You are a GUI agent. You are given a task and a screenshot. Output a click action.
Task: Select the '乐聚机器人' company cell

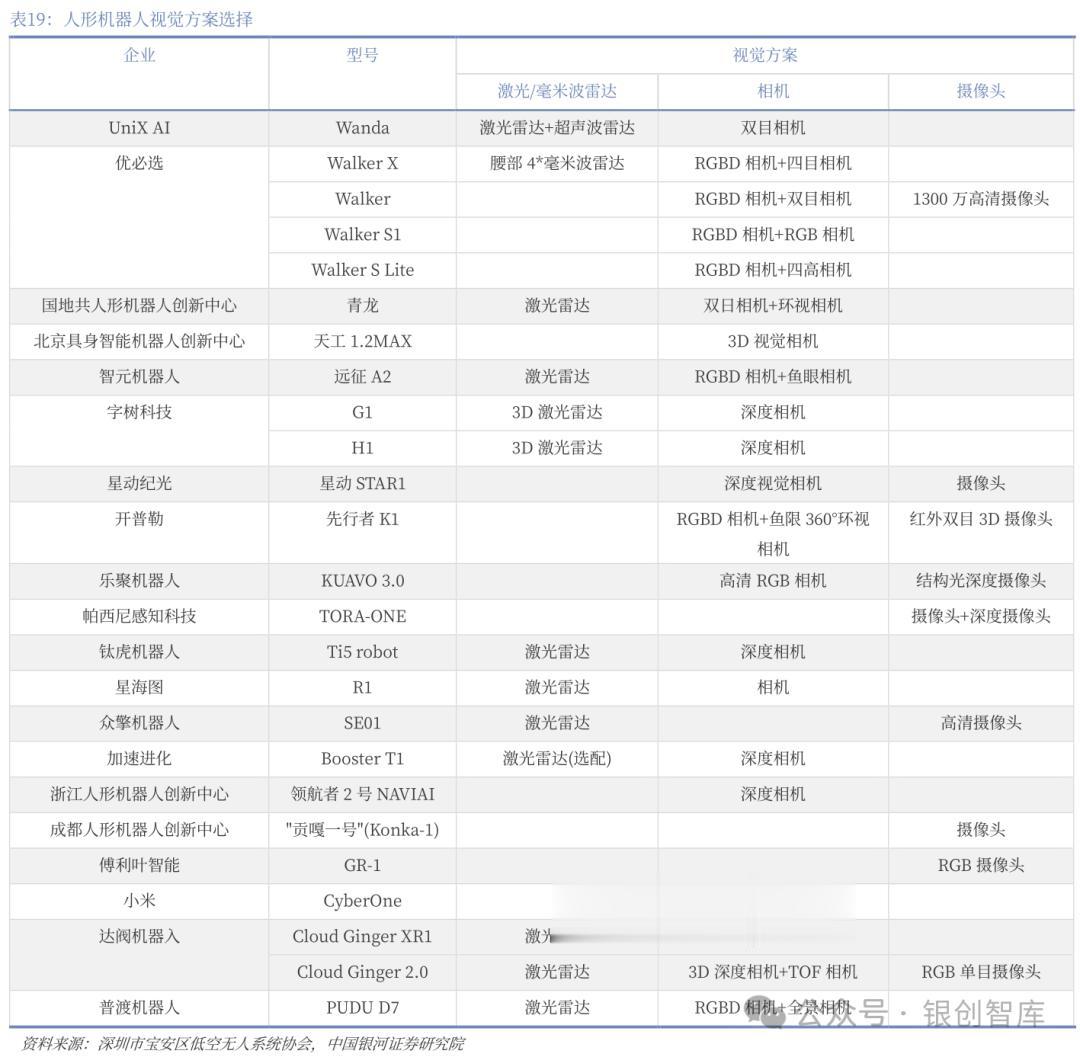pyautogui.click(x=140, y=581)
